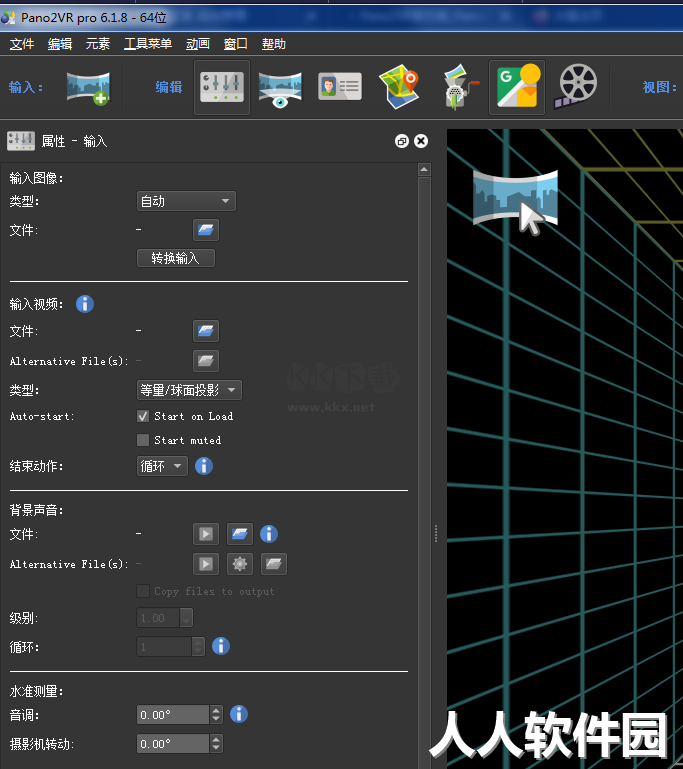Open end action dropdown showing 循环
Image resolution: width=683 pixels, height=769 pixels.
click(x=162, y=466)
